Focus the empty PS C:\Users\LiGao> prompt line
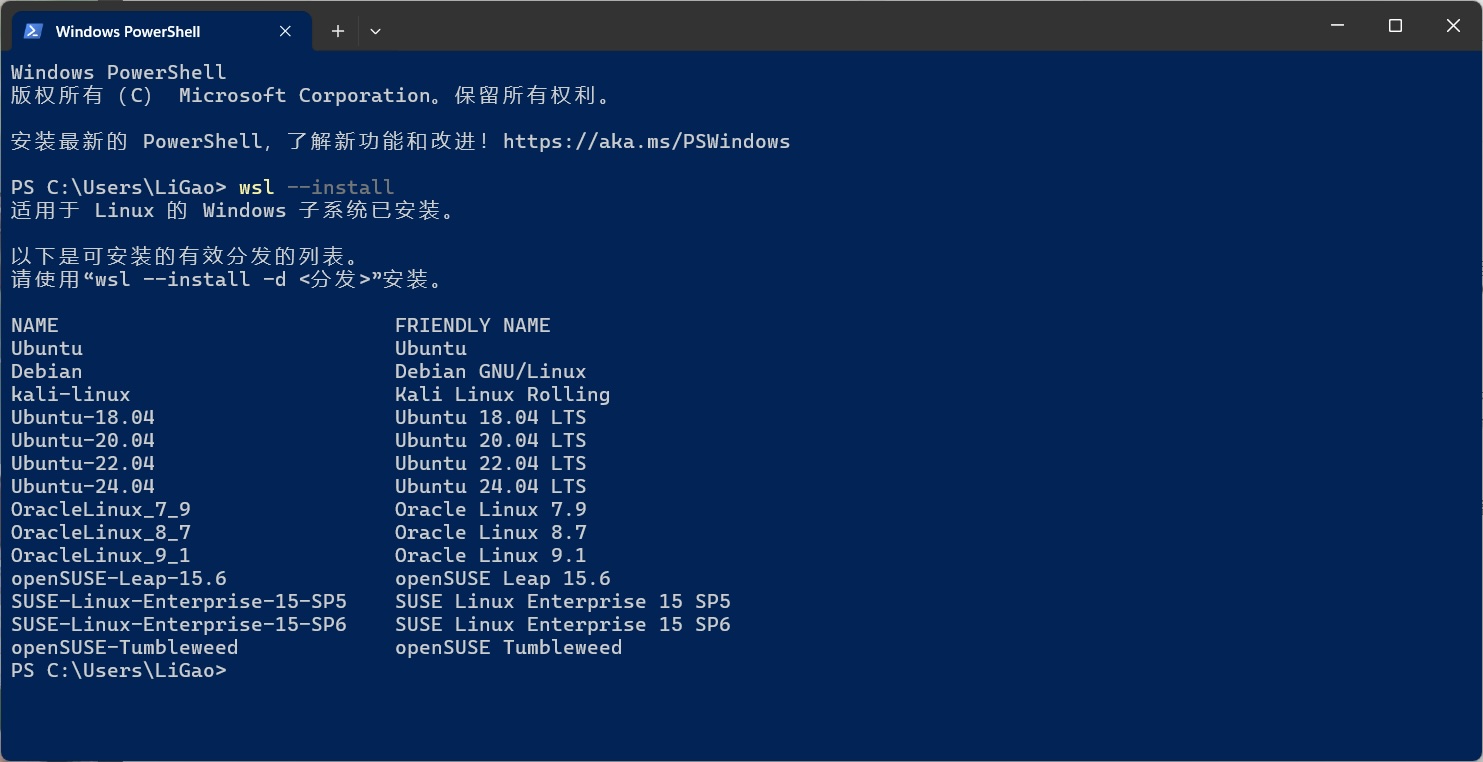The width and height of the screenshot is (1483, 762). (x=119, y=671)
